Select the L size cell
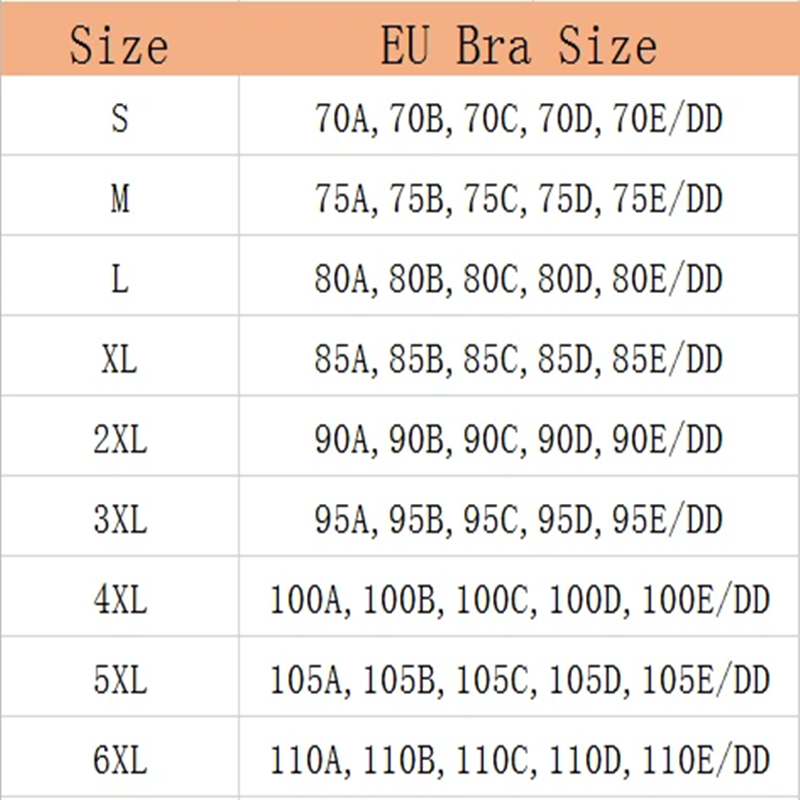The width and height of the screenshot is (800, 800). tap(119, 280)
